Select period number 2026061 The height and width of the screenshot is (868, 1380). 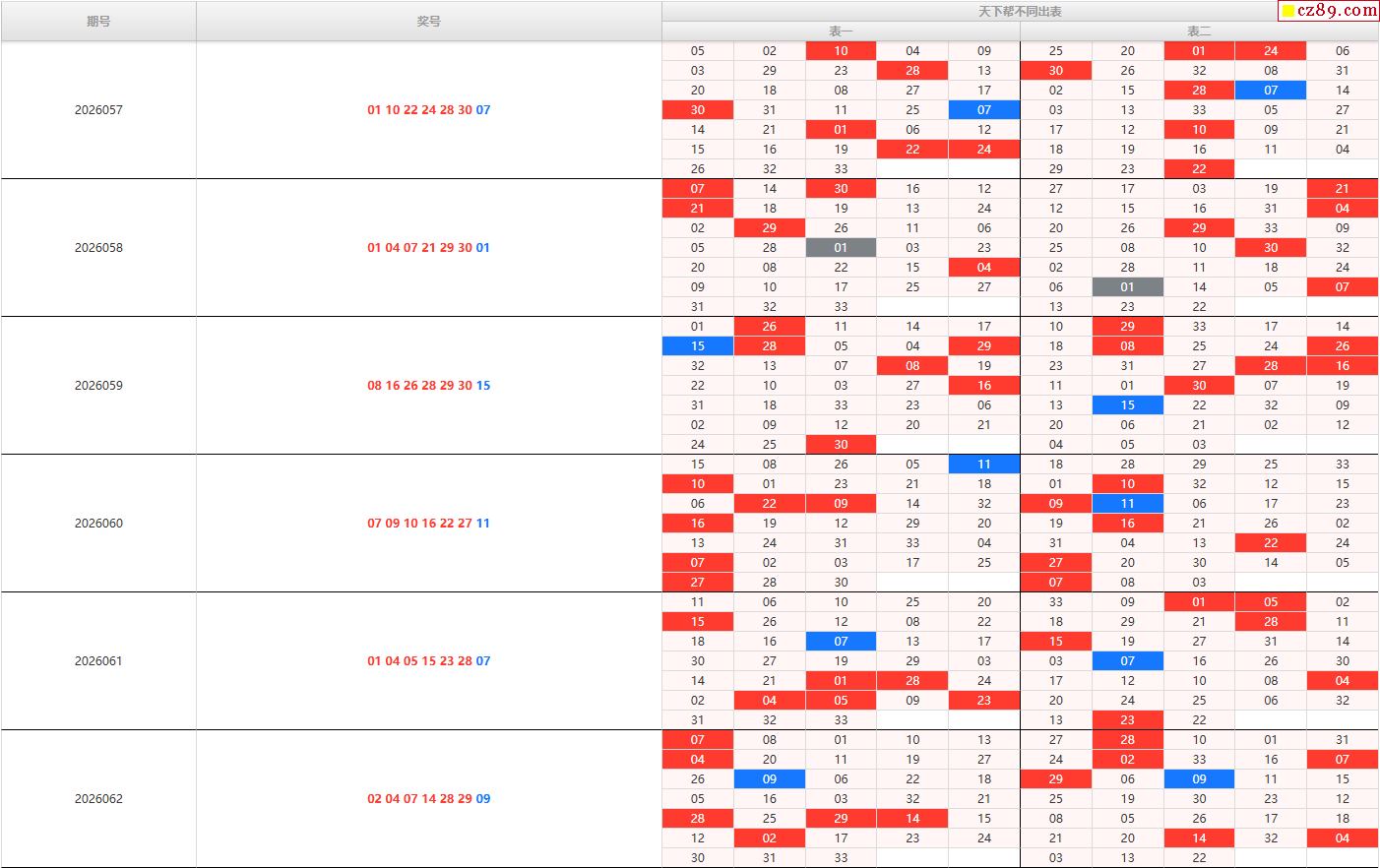click(98, 661)
